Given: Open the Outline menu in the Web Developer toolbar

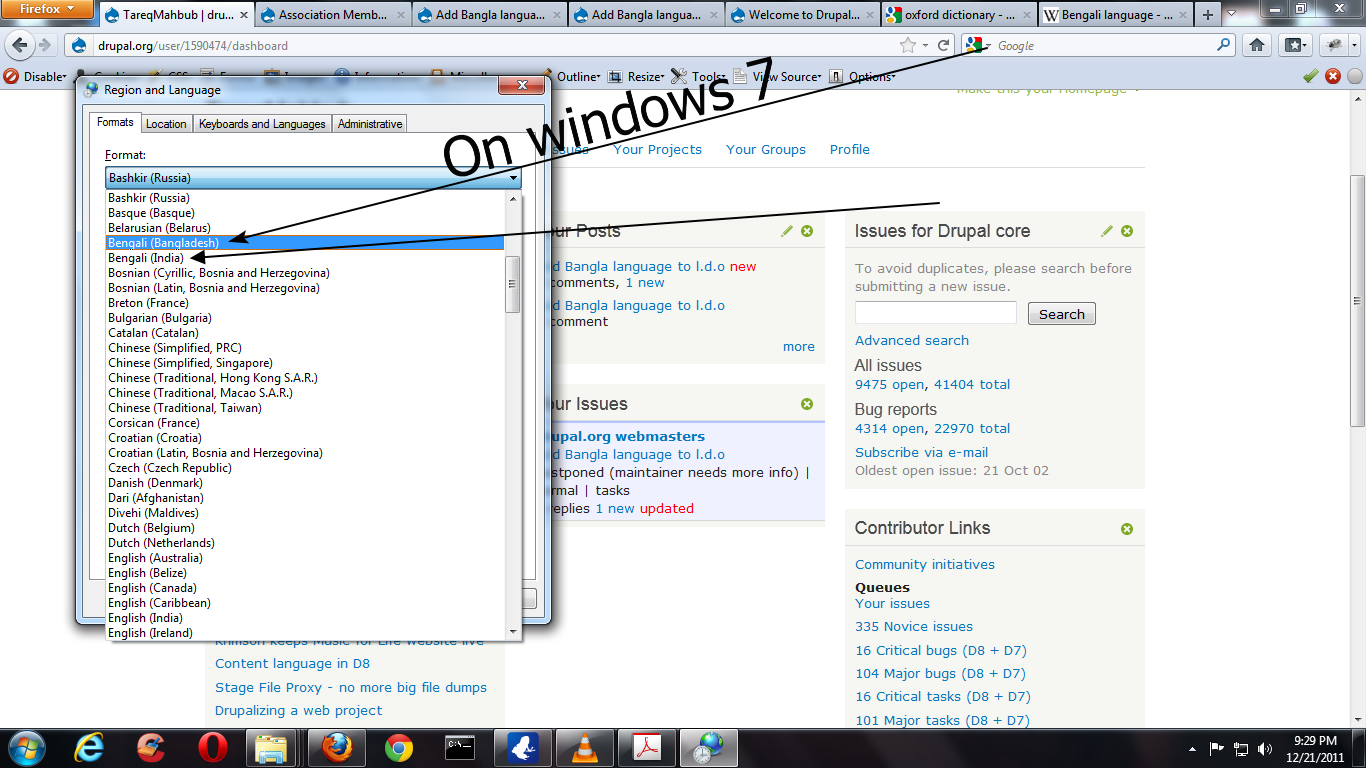Looking at the screenshot, I should coord(571,77).
